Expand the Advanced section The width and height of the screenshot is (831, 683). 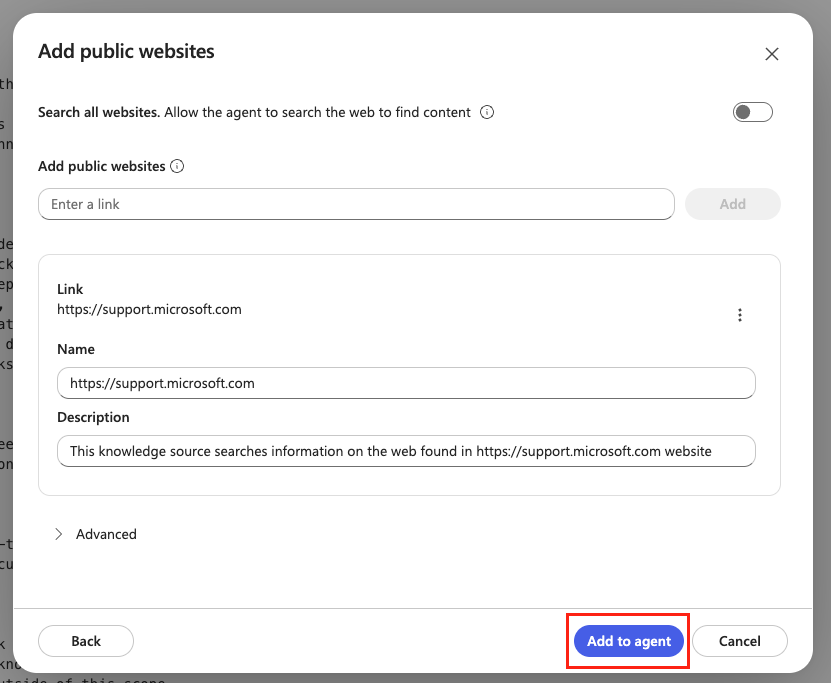(96, 534)
